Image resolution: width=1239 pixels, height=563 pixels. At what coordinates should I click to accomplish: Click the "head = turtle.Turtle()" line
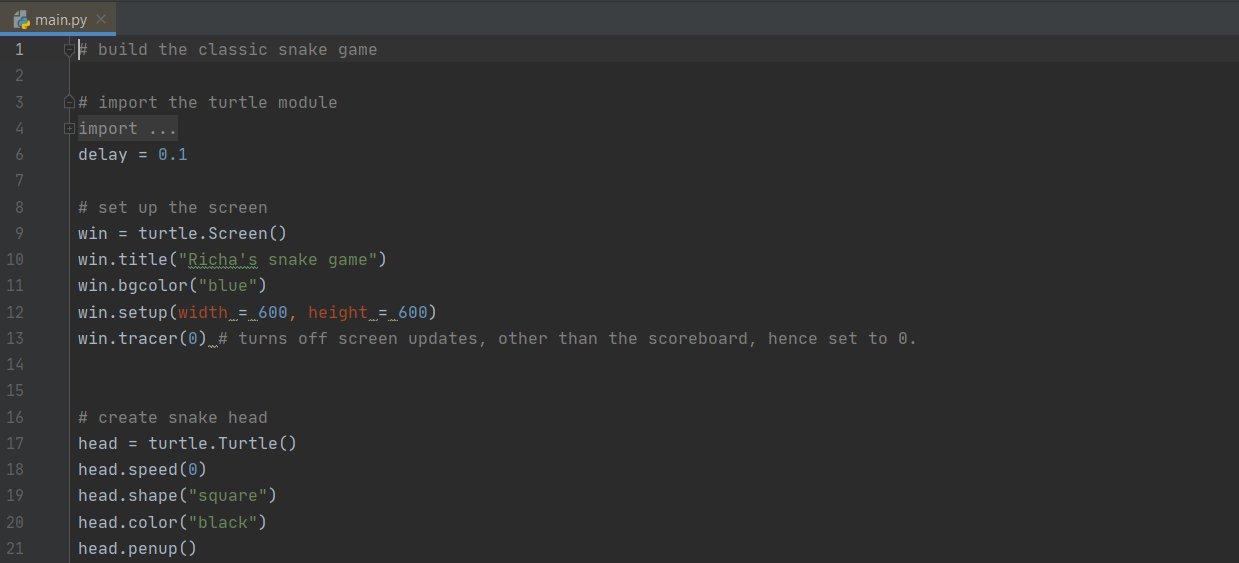pos(188,443)
